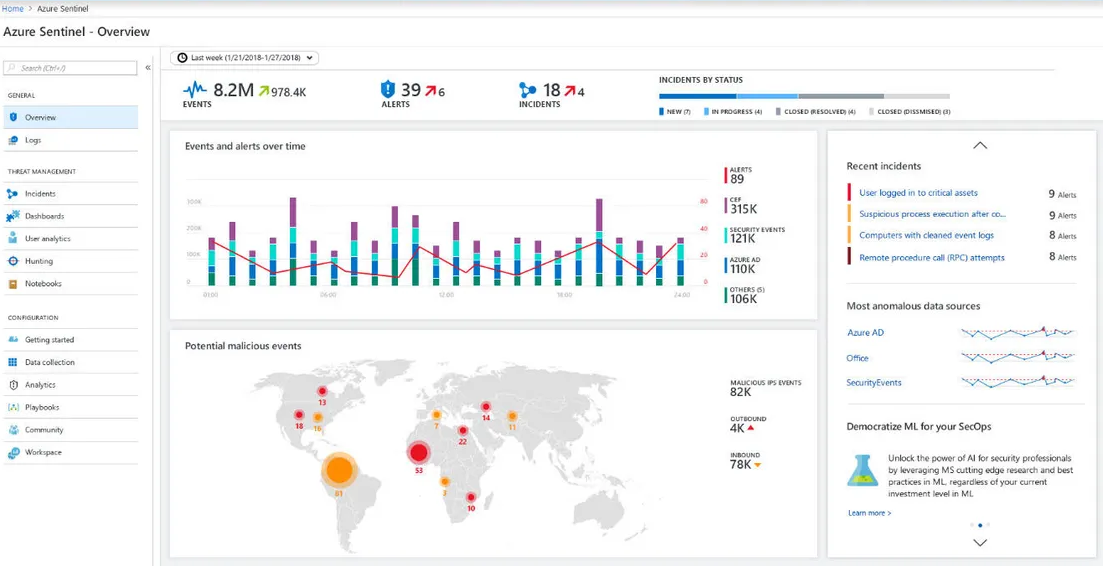Click the IN PROGRESS (4) legend swatch
The height and width of the screenshot is (566, 1103).
tap(706, 112)
